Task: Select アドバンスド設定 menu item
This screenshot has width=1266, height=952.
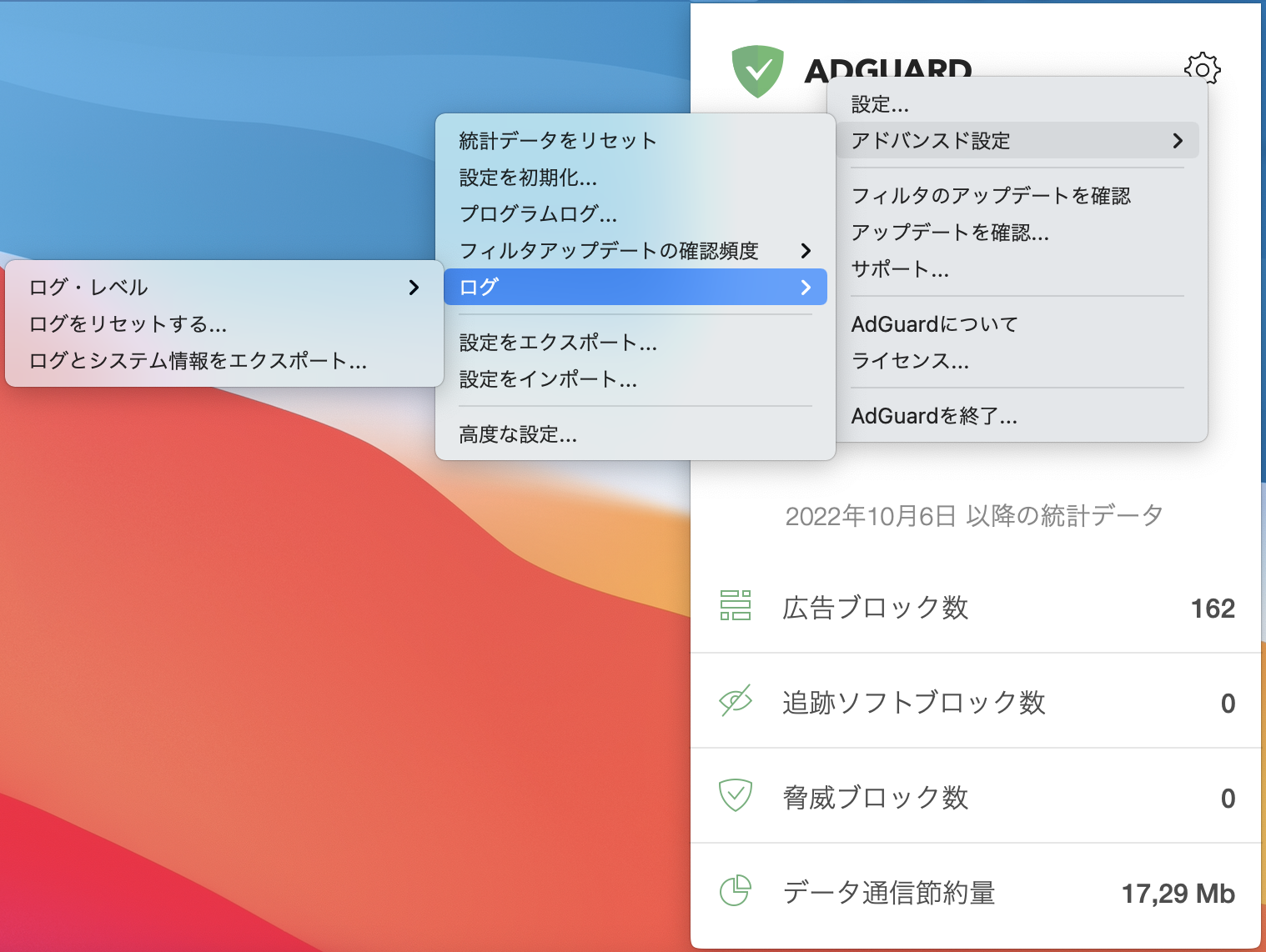Action: tap(1017, 140)
